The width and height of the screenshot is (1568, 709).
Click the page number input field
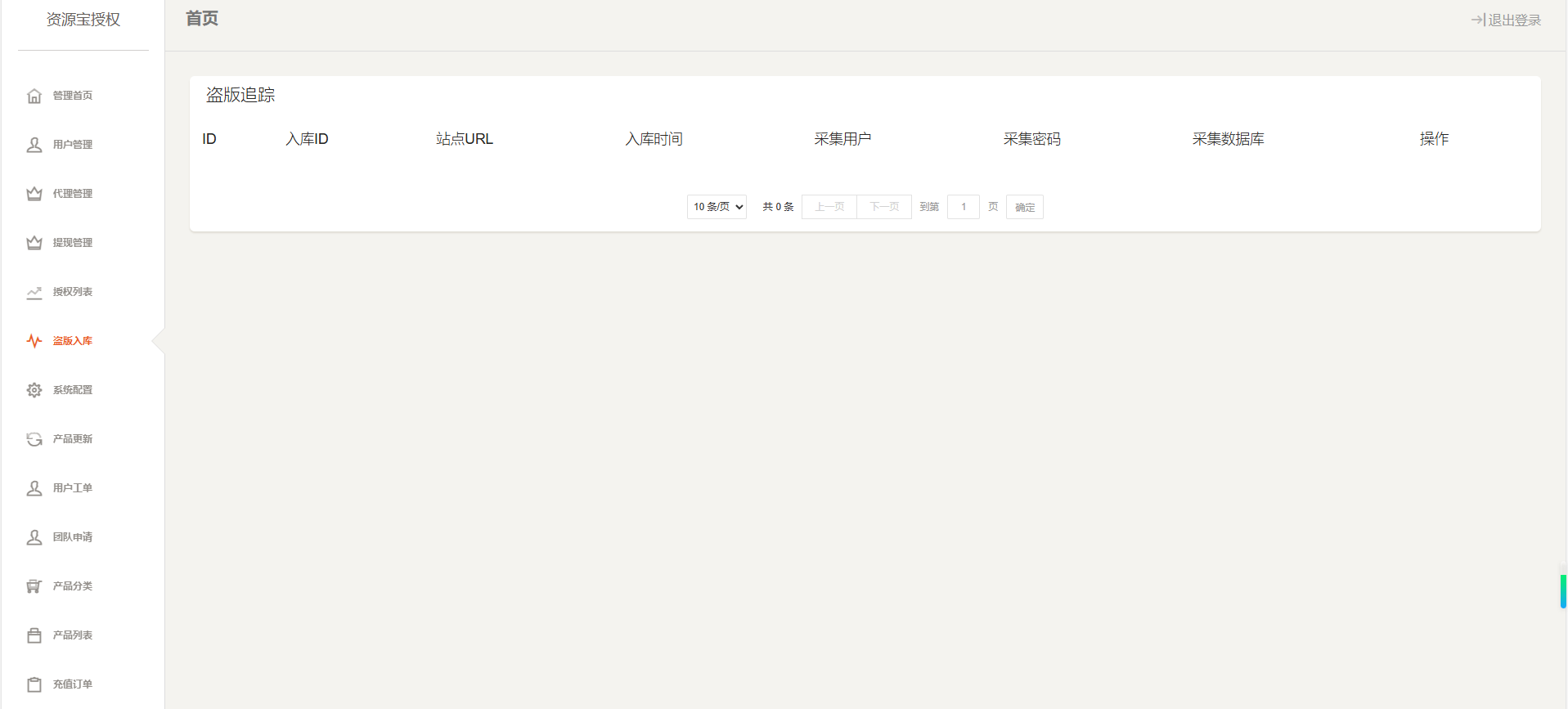coord(964,207)
